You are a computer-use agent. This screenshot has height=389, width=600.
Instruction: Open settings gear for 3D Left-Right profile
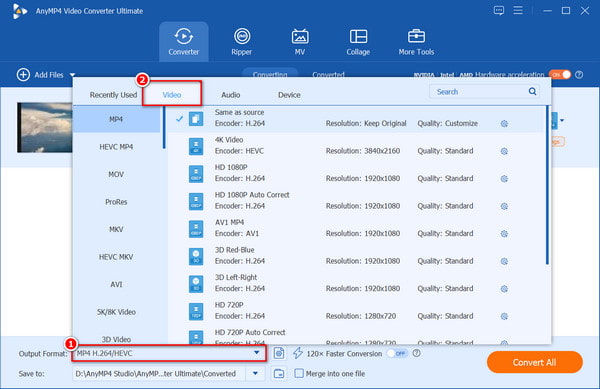pos(504,289)
